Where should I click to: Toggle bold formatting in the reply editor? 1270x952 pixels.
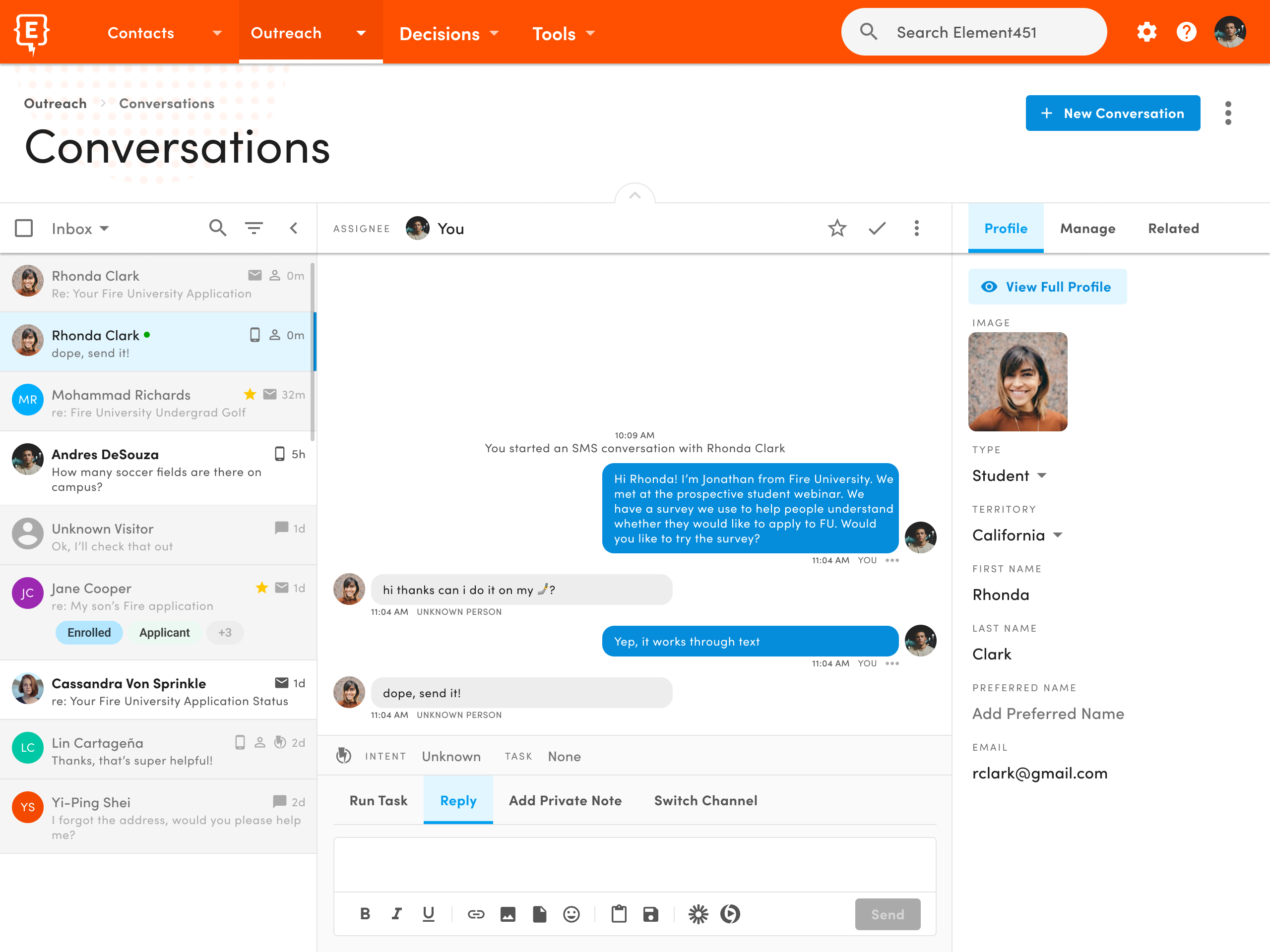[365, 914]
